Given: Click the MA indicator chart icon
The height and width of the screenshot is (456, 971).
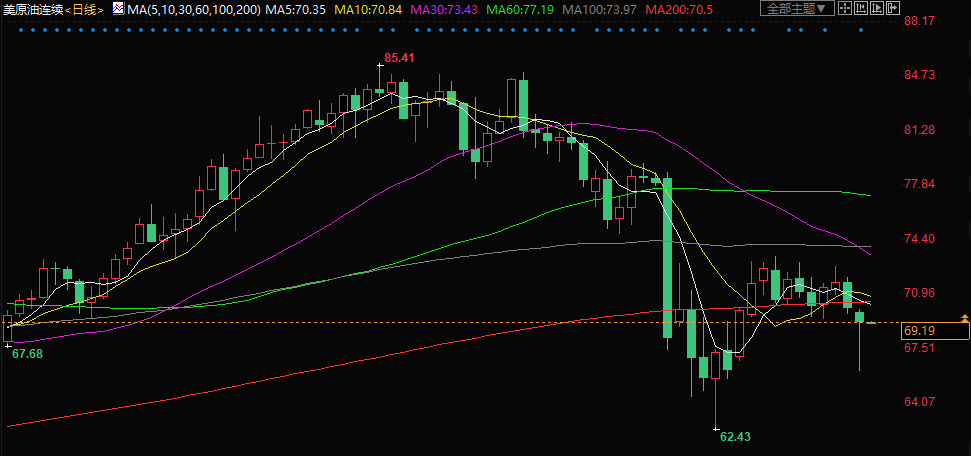Looking at the screenshot, I should [x=117, y=9].
